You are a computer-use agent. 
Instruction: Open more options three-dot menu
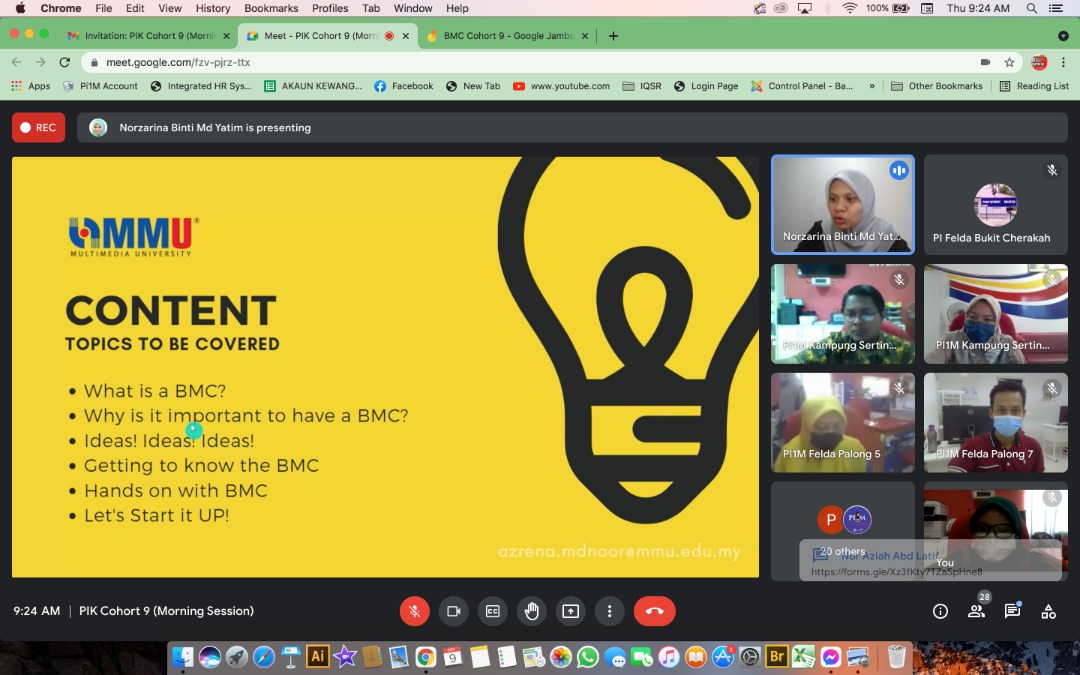[609, 611]
